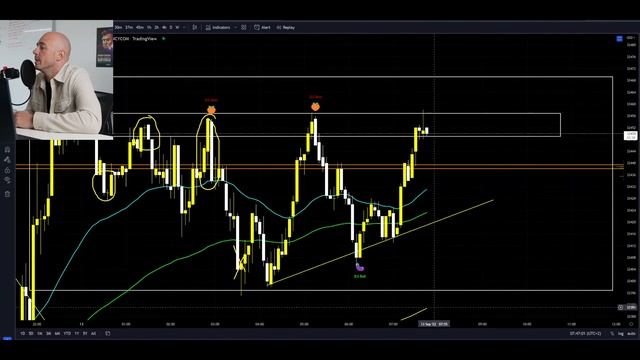The image size is (640, 360).
Task: Lock all drawing tools icon
Action: [x=7, y=170]
